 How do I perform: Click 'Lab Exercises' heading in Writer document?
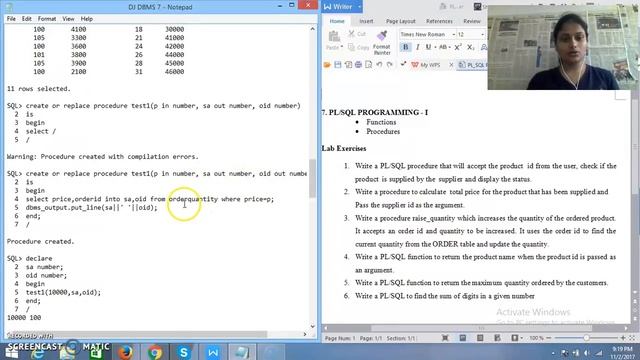[344, 148]
